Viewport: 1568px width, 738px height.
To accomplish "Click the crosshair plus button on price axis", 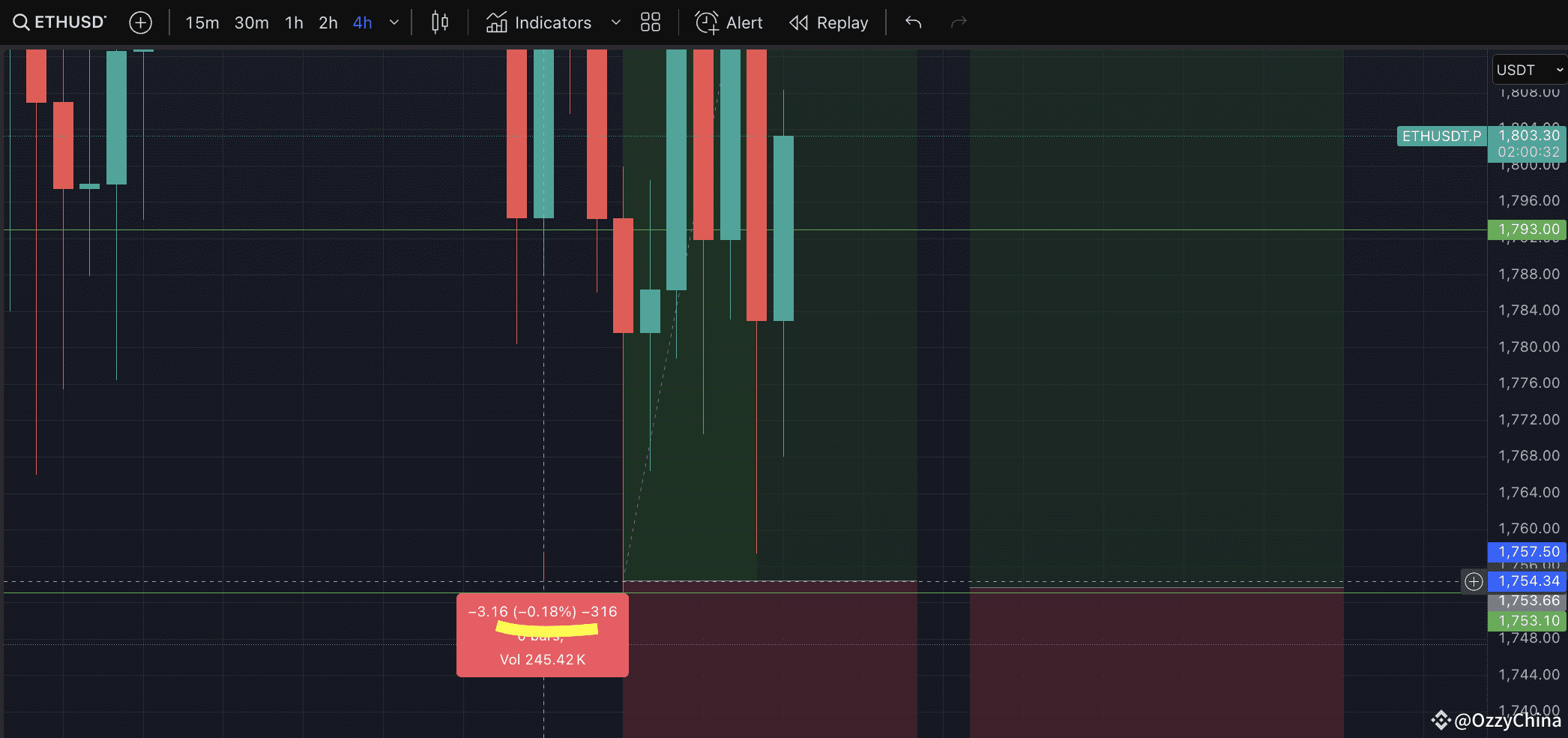I will tap(1474, 581).
